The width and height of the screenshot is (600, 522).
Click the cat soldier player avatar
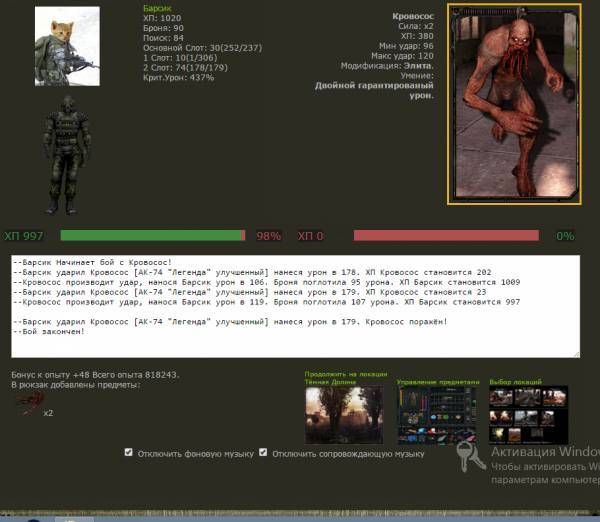(67, 46)
